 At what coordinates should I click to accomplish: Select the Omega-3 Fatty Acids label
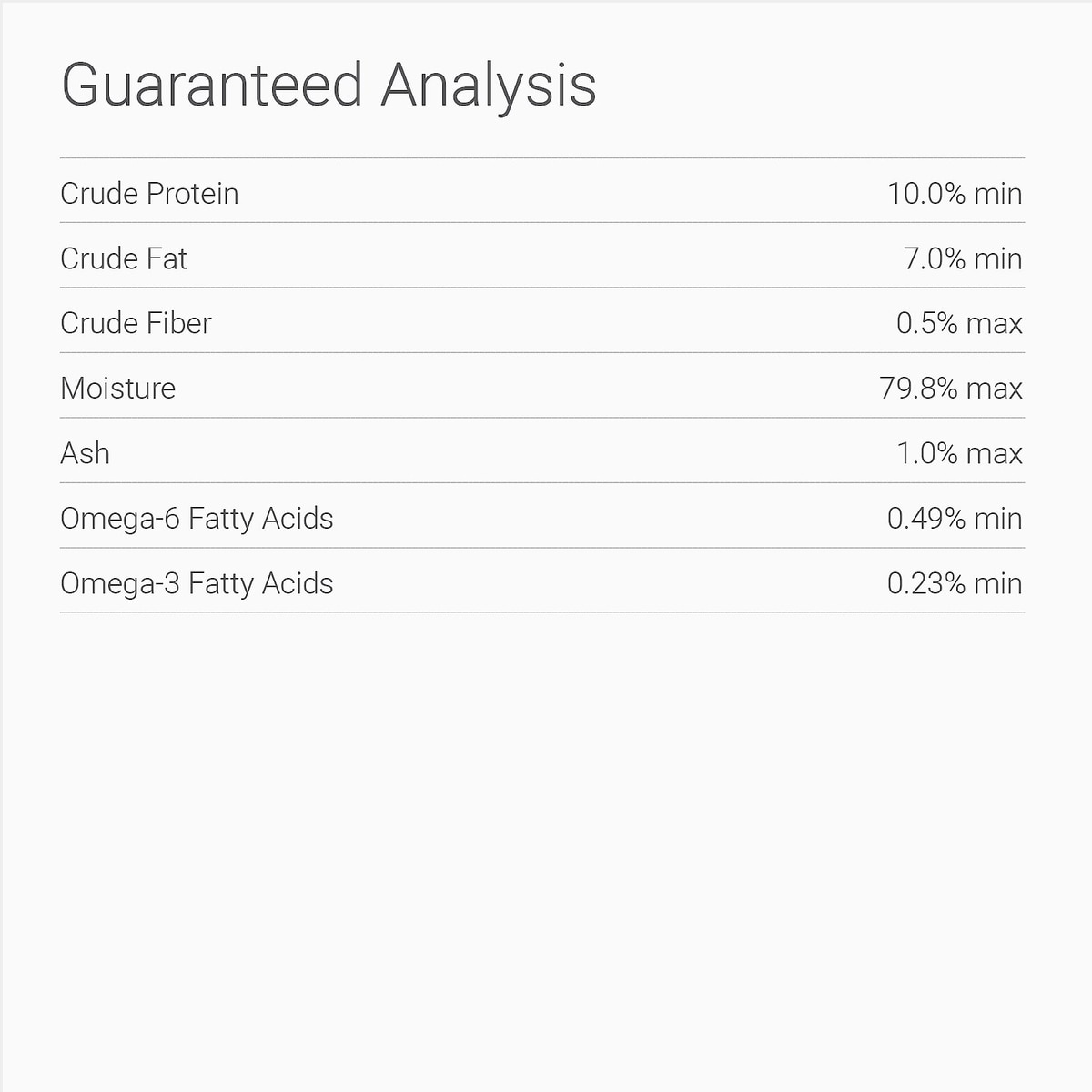coord(197,583)
